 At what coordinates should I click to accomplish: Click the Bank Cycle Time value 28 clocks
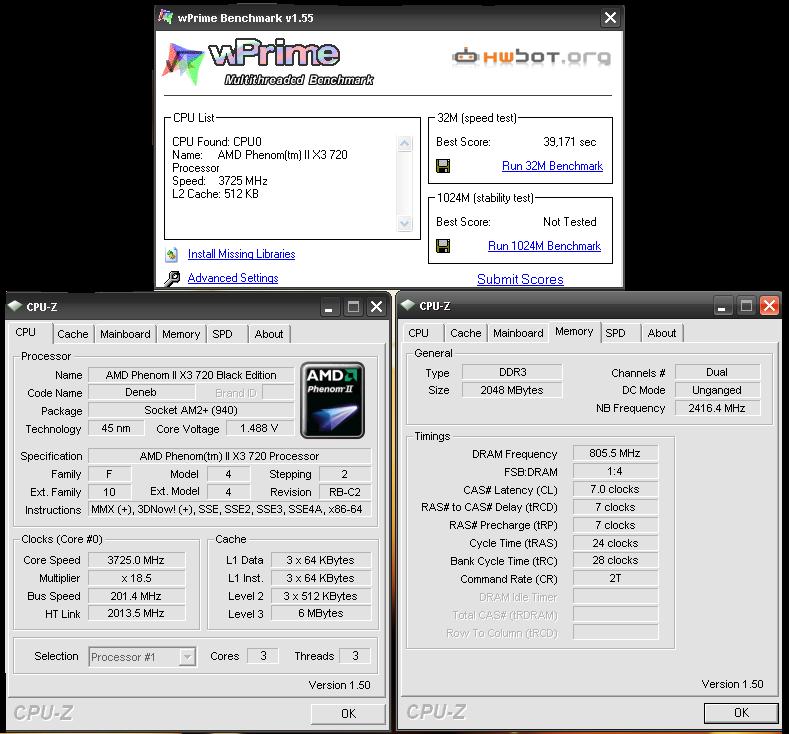point(615,560)
